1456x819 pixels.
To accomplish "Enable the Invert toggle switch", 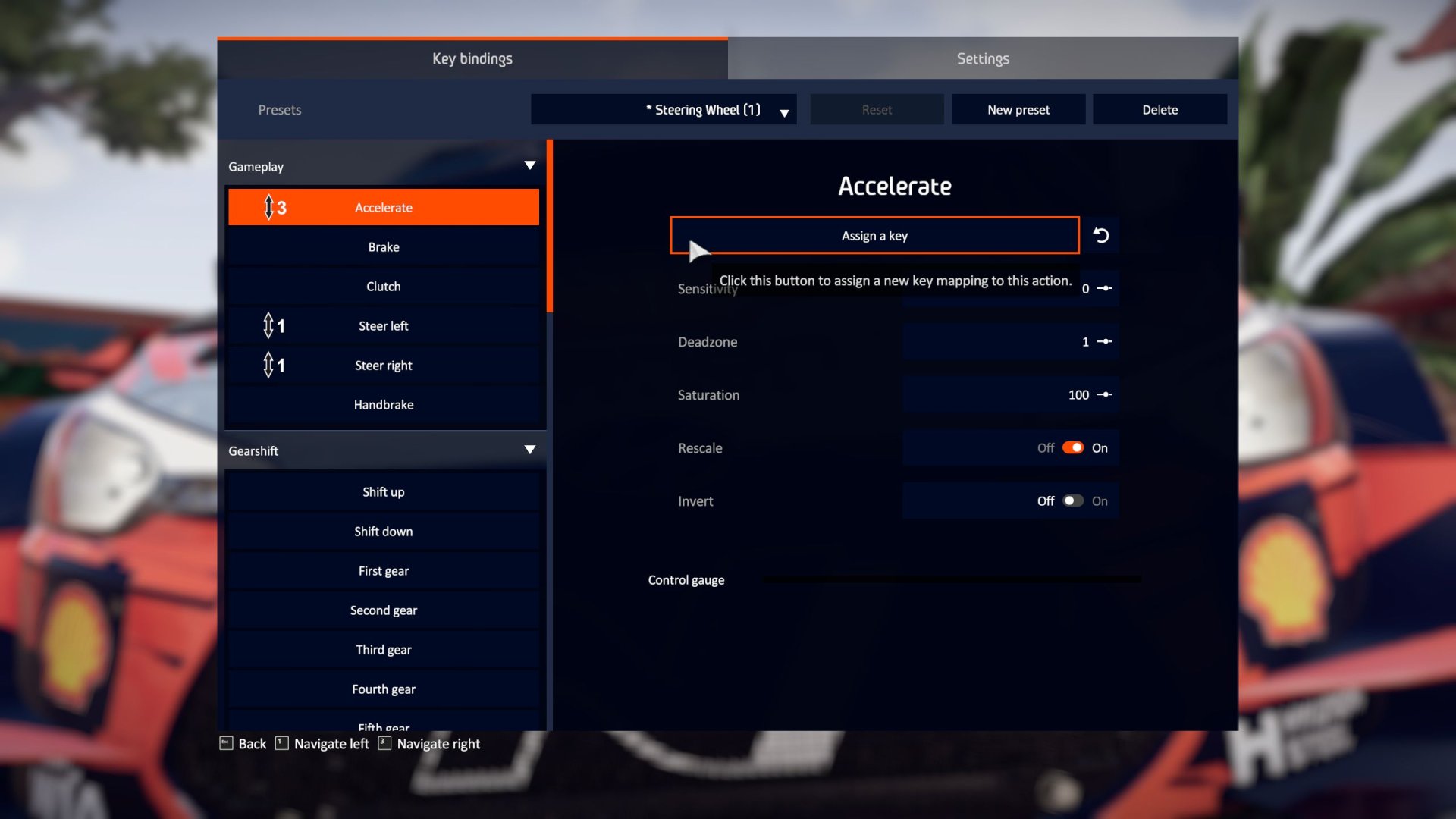I will click(x=1072, y=501).
